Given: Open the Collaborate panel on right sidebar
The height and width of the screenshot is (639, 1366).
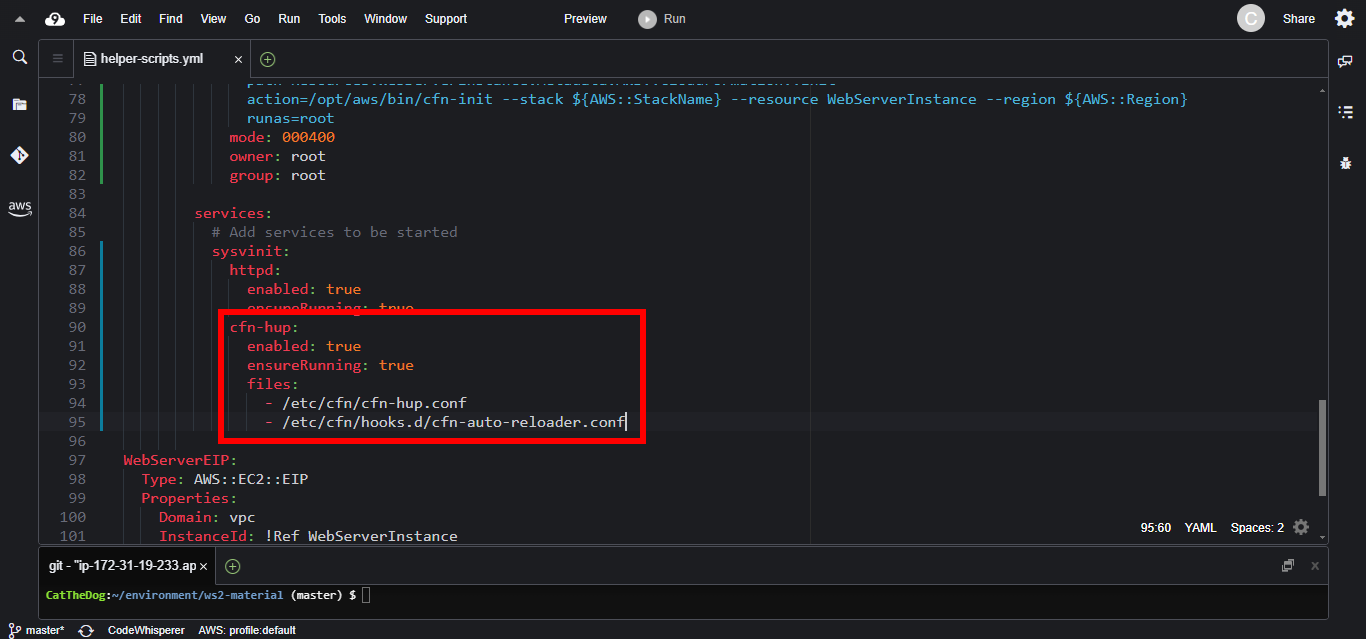Looking at the screenshot, I should (1345, 62).
